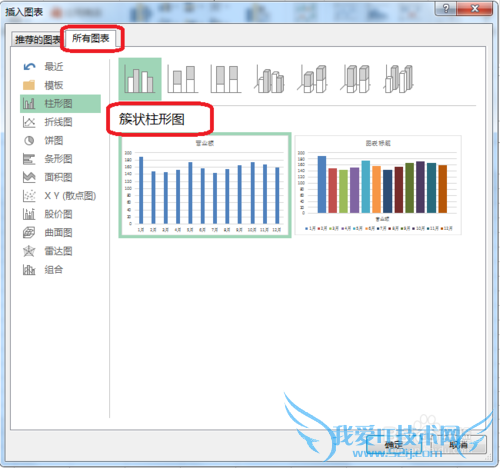Image resolution: width=500 pixels, height=468 pixels.
Task: Select the 条形图 bar chart category
Action: [60, 159]
